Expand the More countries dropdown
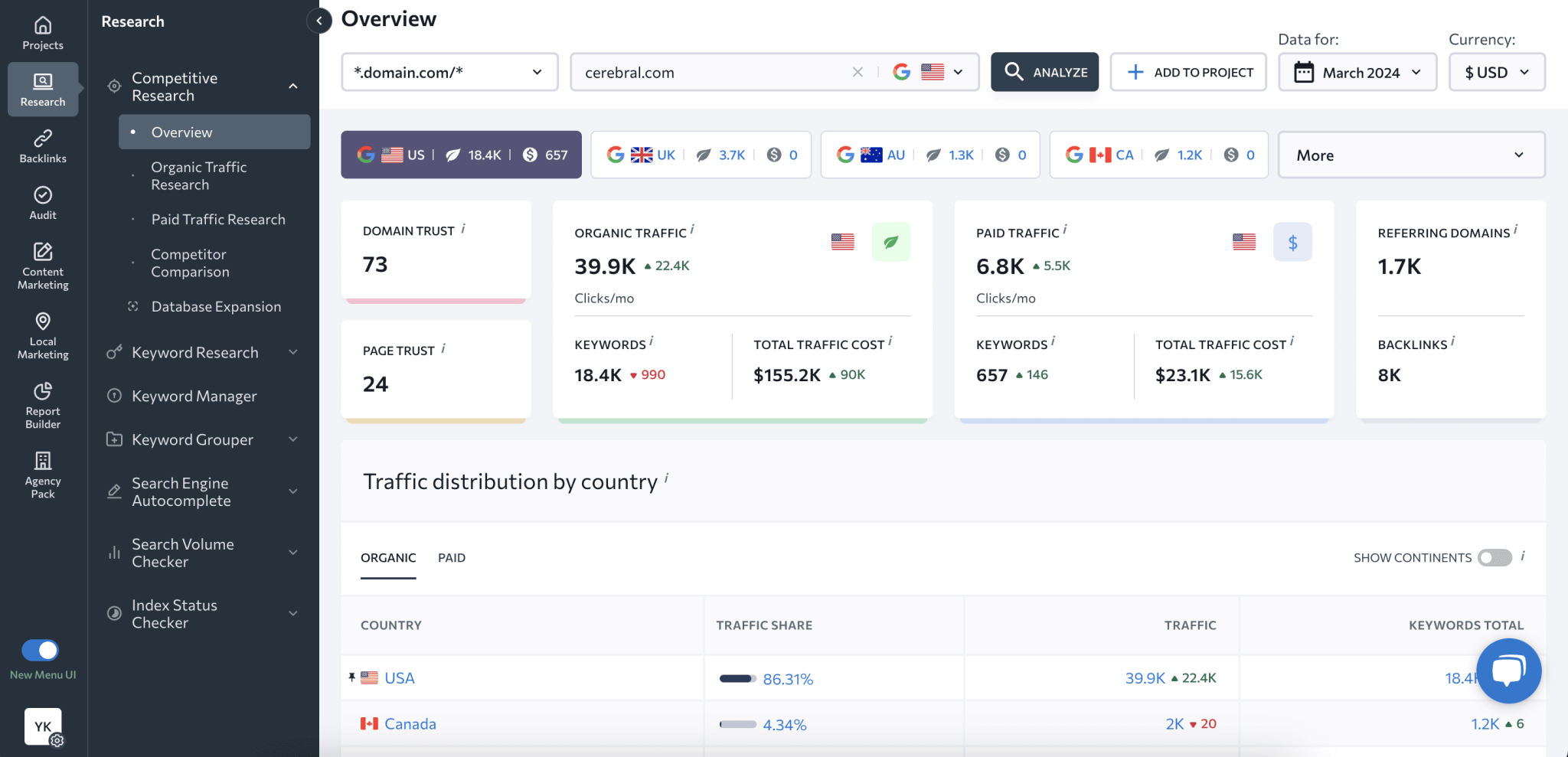This screenshot has width=1568, height=757. [x=1411, y=155]
